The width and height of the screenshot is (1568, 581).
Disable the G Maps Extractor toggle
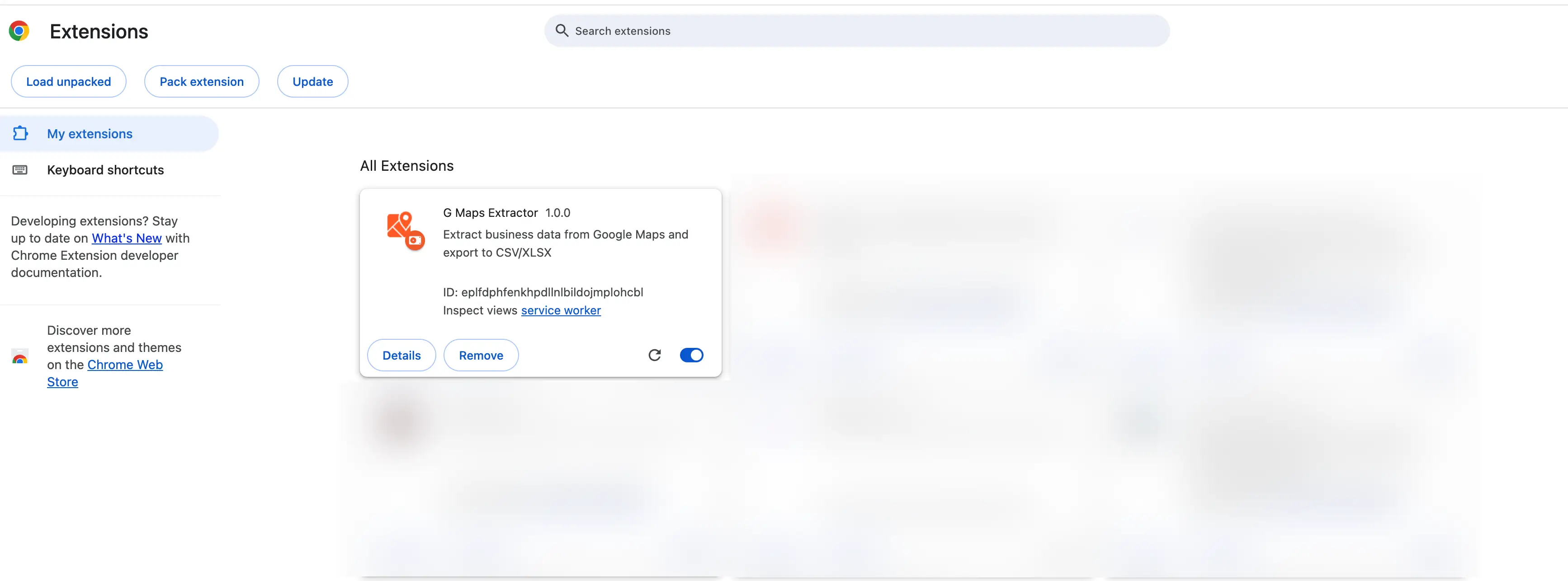pyautogui.click(x=691, y=355)
